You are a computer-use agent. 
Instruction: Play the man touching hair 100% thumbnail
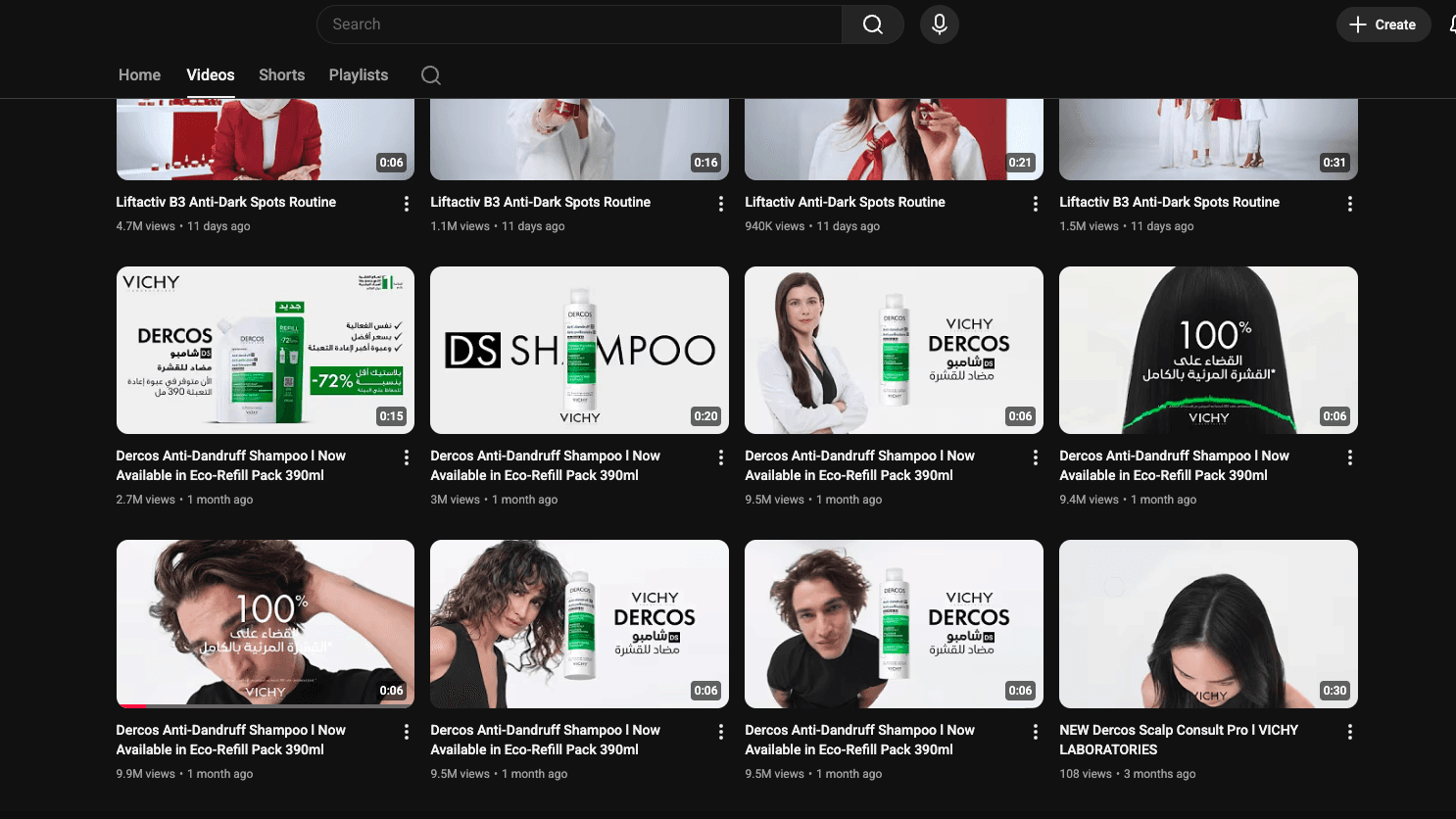click(x=266, y=623)
